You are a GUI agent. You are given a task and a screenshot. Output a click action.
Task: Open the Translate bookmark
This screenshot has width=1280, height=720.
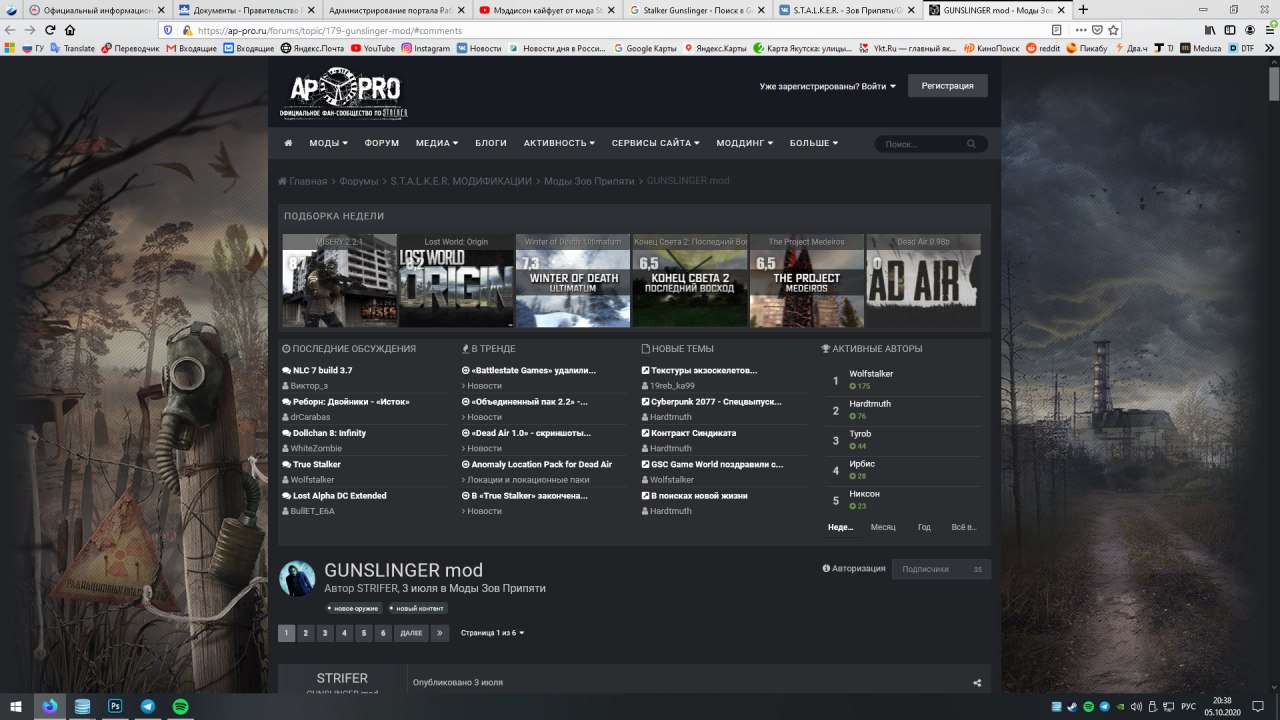point(72,48)
